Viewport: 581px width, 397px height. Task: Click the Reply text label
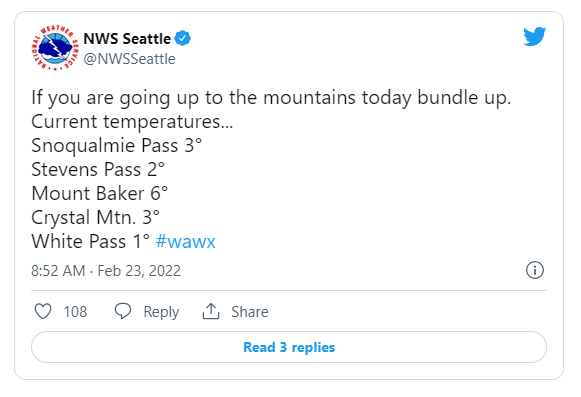(161, 312)
